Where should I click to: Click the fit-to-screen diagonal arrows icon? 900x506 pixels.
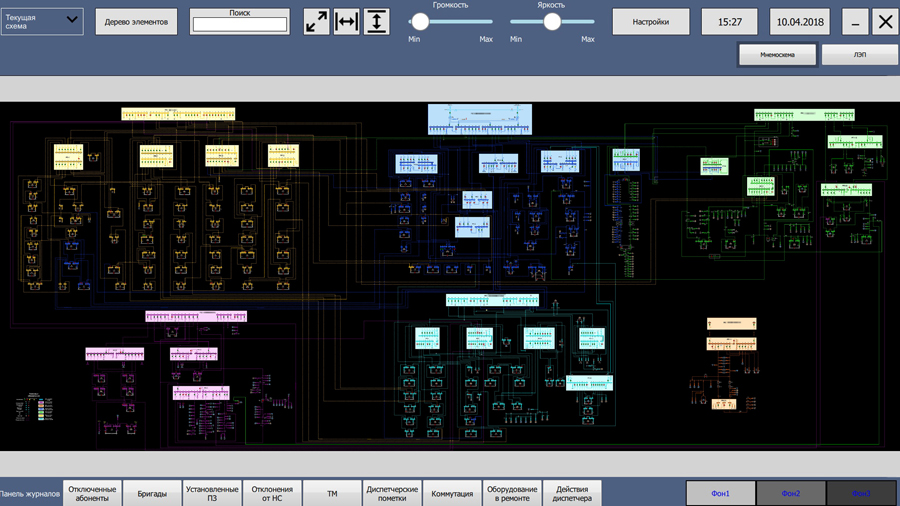point(316,22)
